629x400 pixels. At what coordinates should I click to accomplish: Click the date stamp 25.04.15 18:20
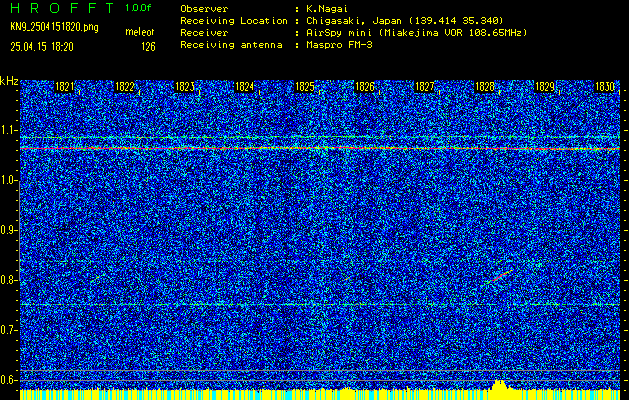[x=42, y=47]
